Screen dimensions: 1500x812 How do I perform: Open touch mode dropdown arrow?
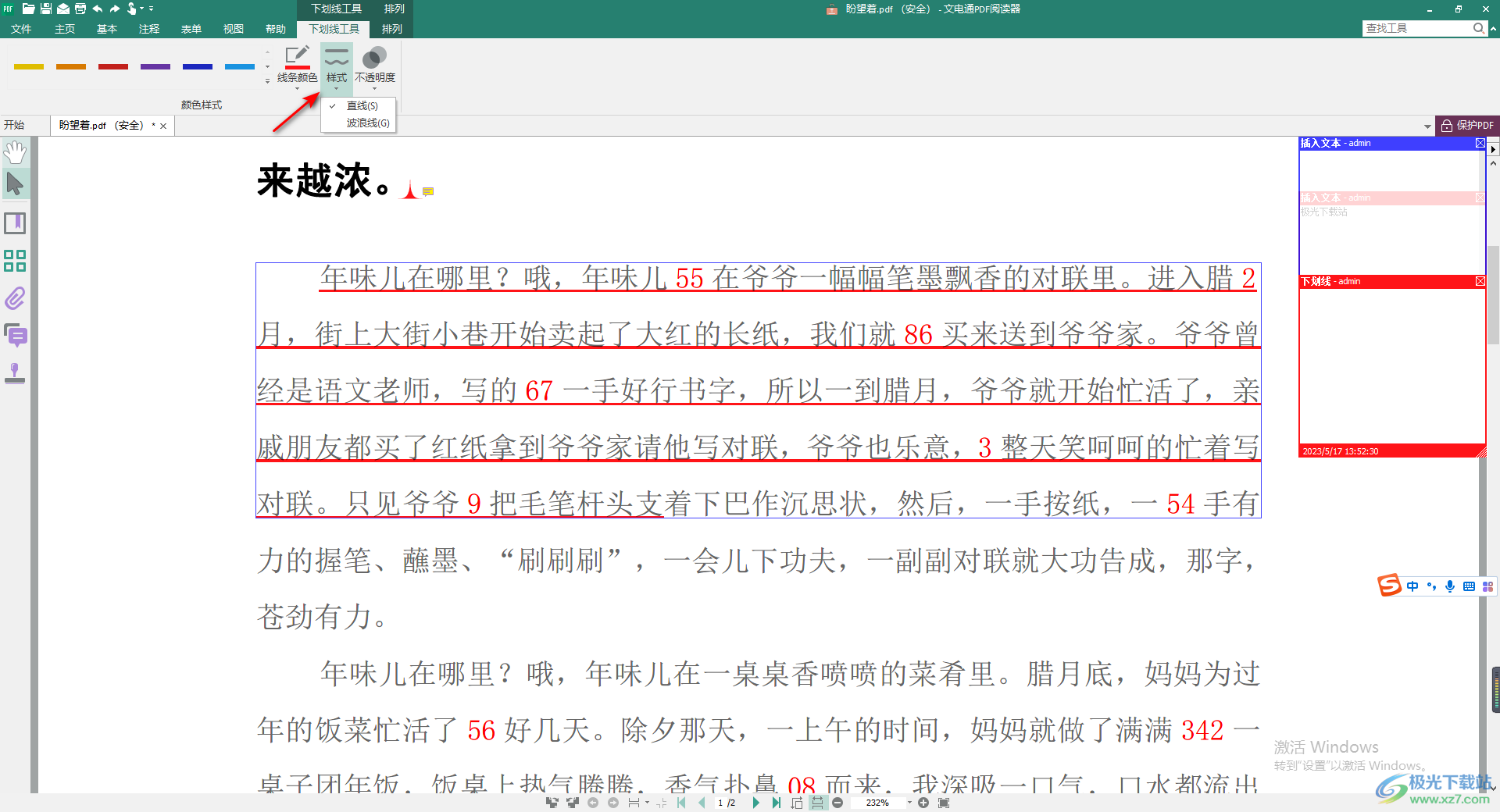(x=141, y=9)
